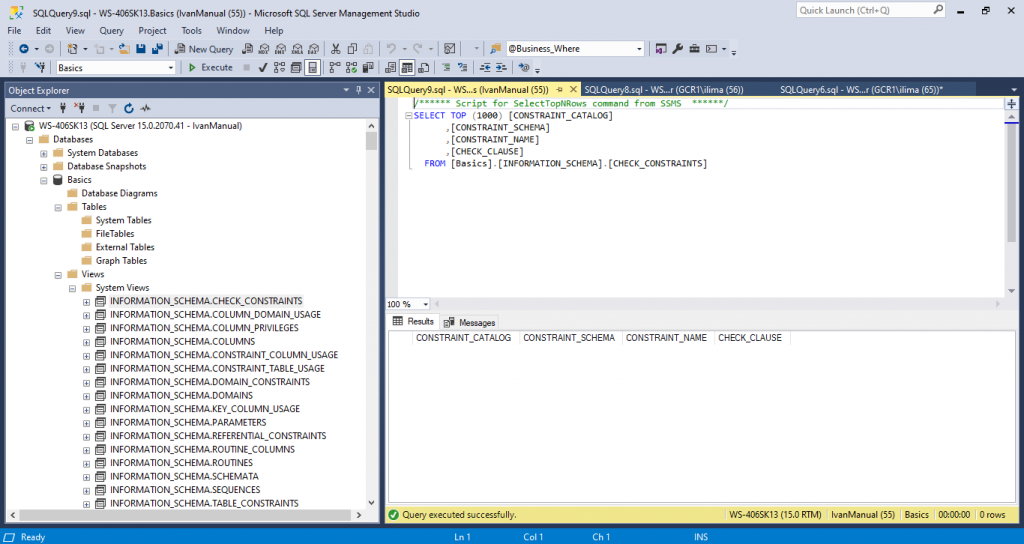This screenshot has width=1024, height=544.
Task: Click Comment Out Selected Lines icon
Action: point(446,68)
